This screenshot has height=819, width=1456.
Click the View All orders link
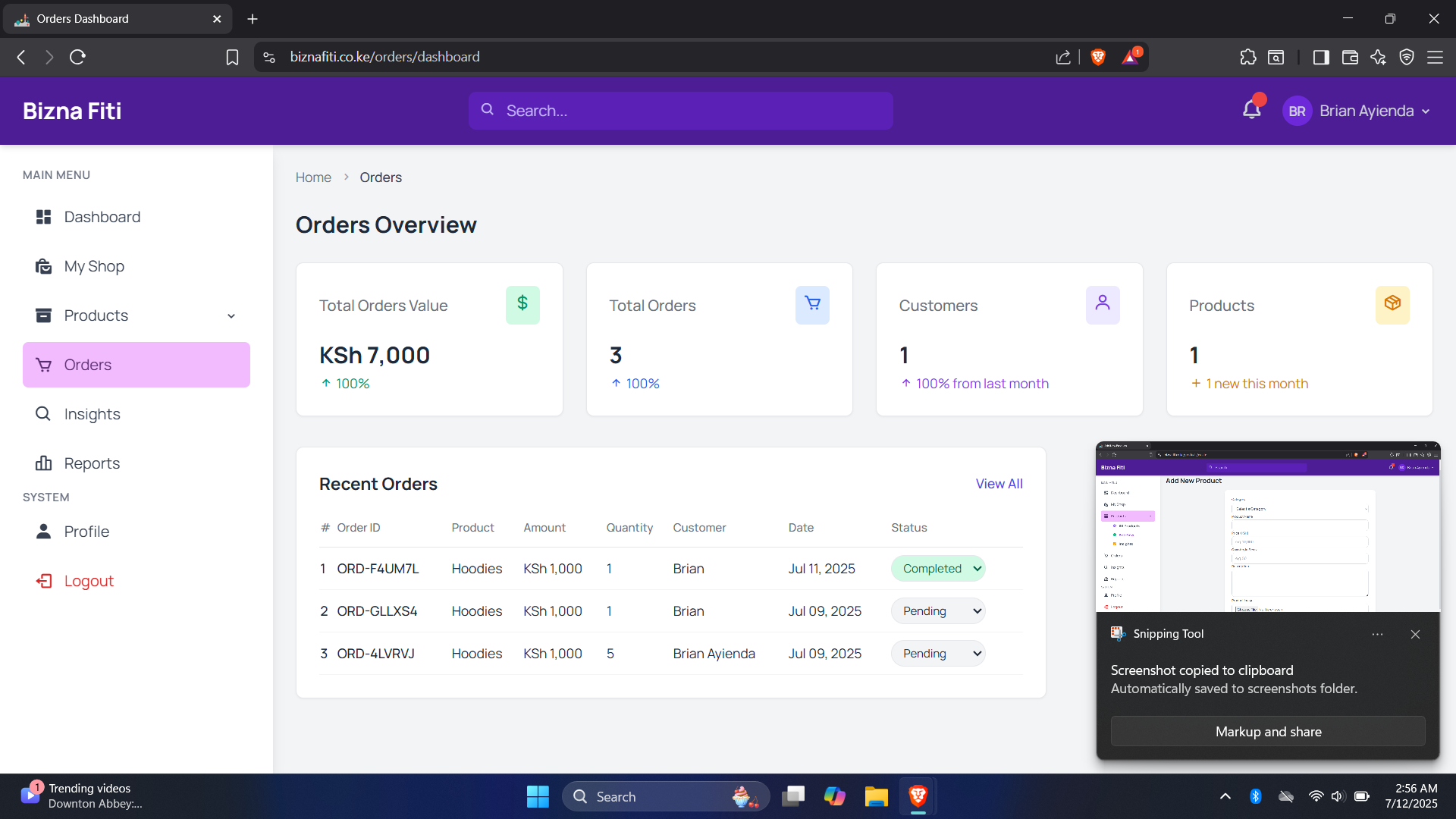(999, 484)
